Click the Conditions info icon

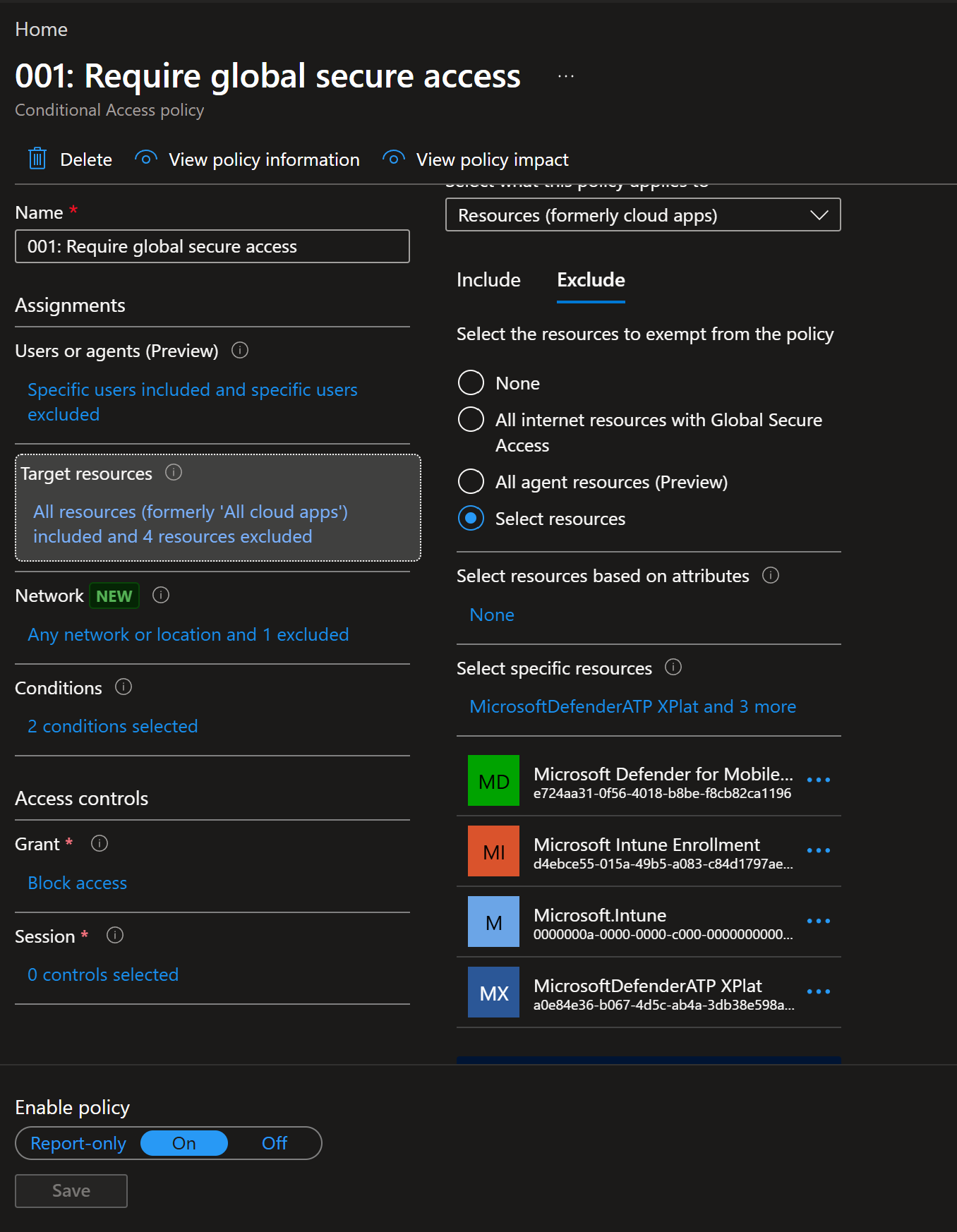[124, 687]
